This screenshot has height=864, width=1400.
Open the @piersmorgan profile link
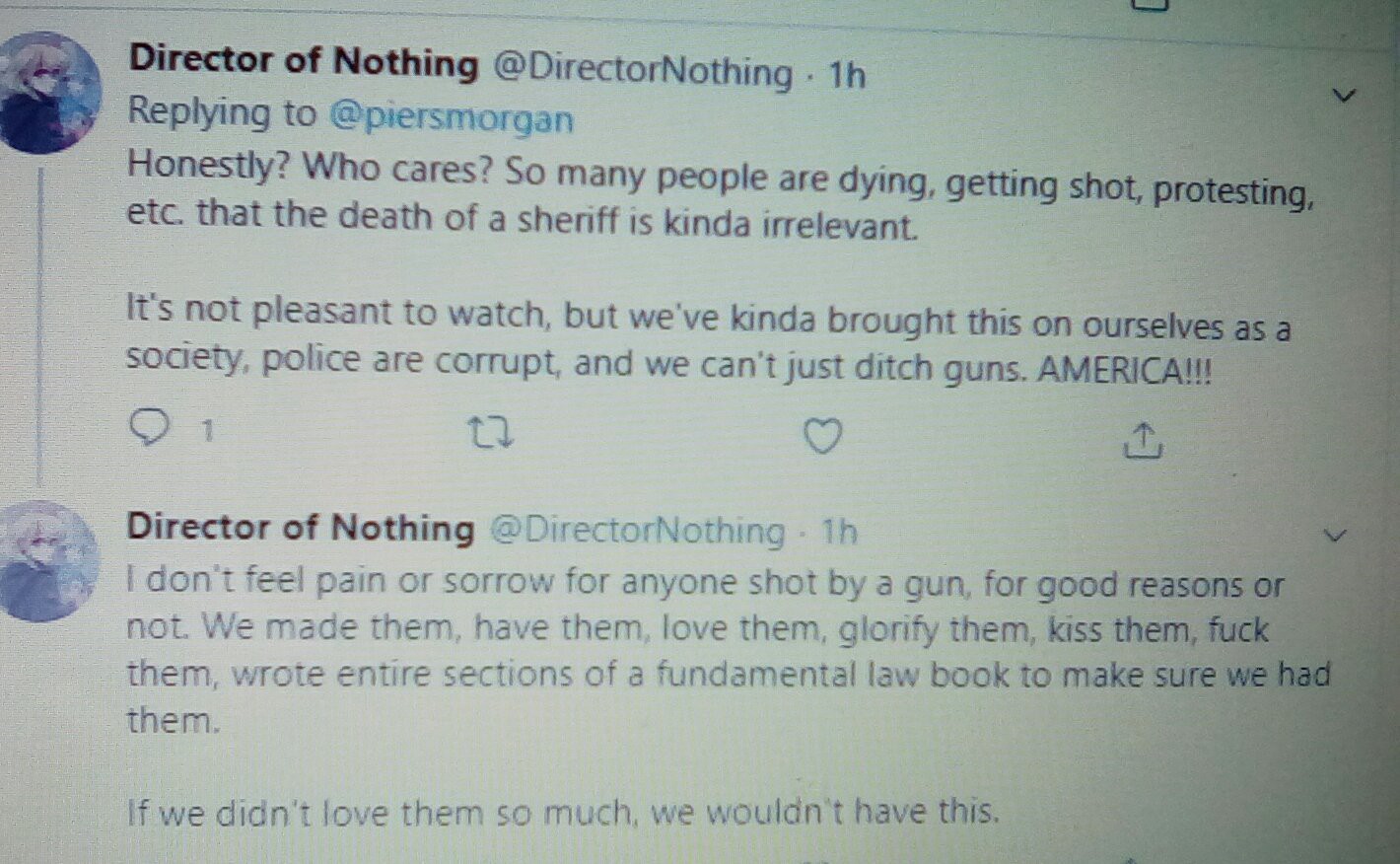(451, 117)
